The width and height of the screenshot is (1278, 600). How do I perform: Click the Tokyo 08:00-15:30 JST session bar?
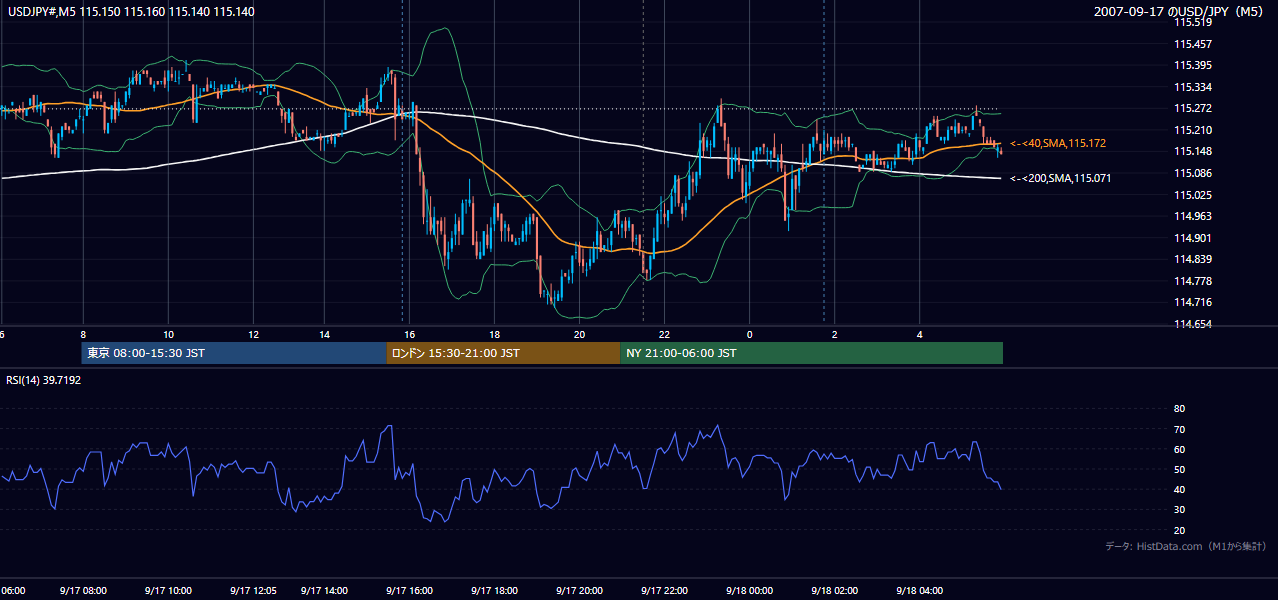click(x=234, y=353)
